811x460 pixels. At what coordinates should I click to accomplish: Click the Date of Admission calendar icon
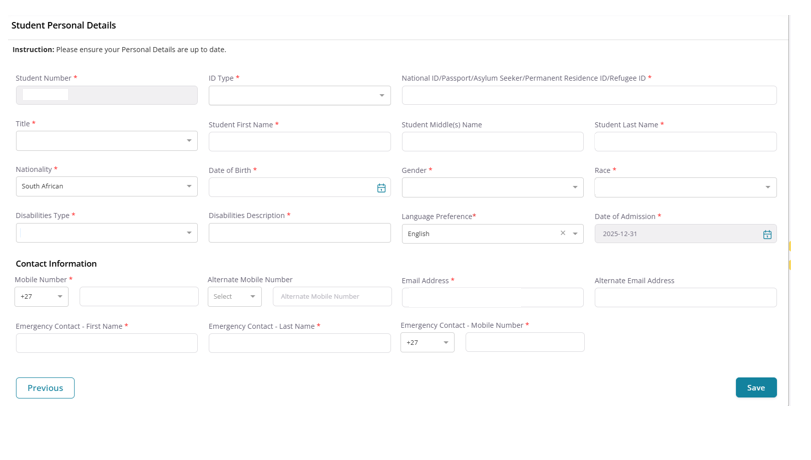coord(767,234)
